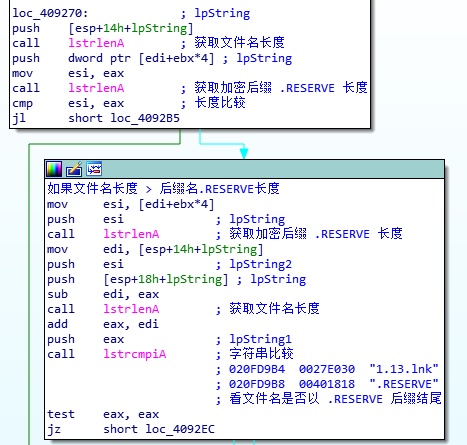This screenshot has height=445, width=467.
Task: Click the cyan arrowhead entering lower block
Action: (244, 152)
